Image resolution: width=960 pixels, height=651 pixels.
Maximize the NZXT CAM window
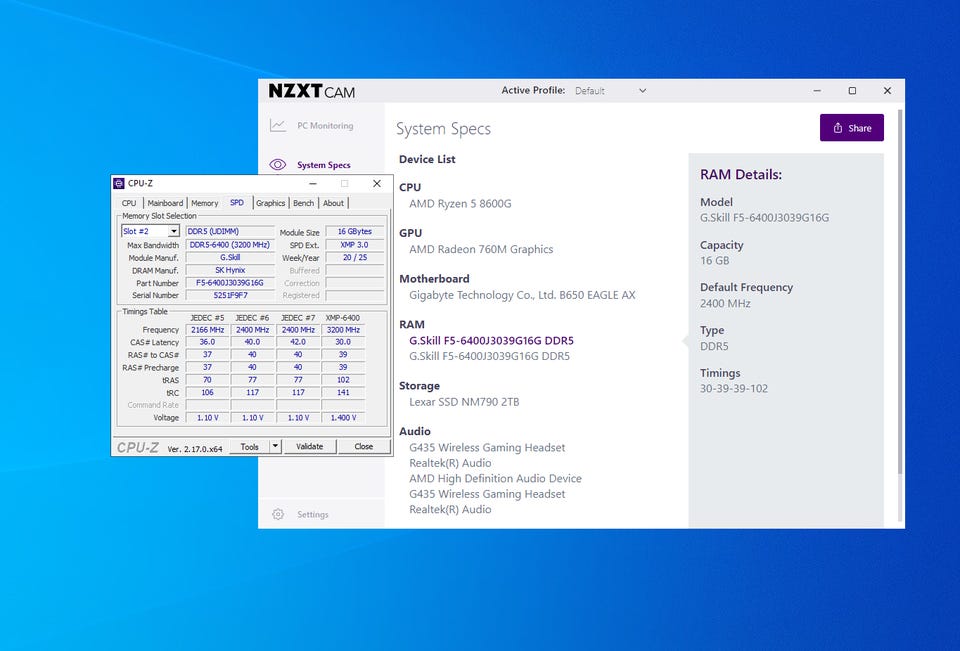(x=852, y=91)
